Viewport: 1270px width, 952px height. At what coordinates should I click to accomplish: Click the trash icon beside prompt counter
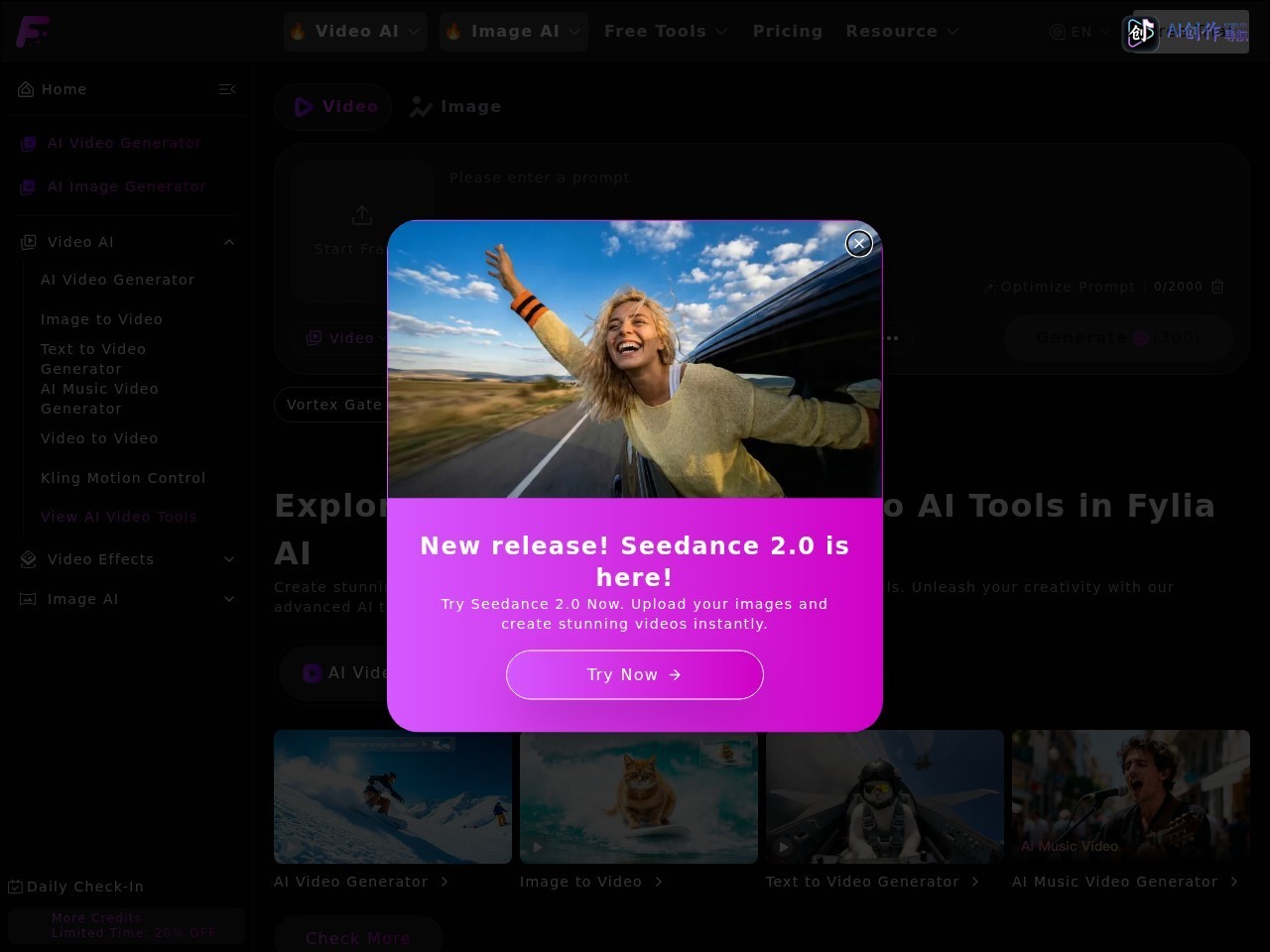pyautogui.click(x=1217, y=287)
